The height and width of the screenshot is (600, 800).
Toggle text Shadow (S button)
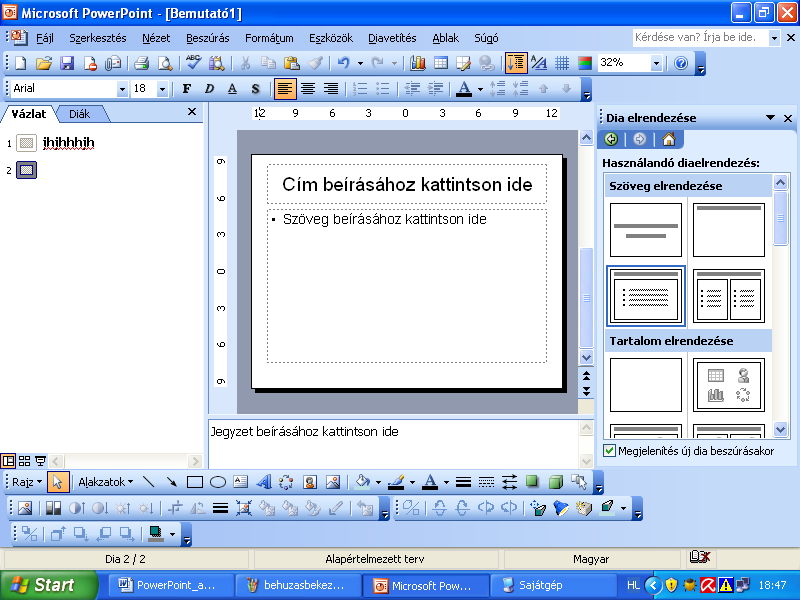255,89
